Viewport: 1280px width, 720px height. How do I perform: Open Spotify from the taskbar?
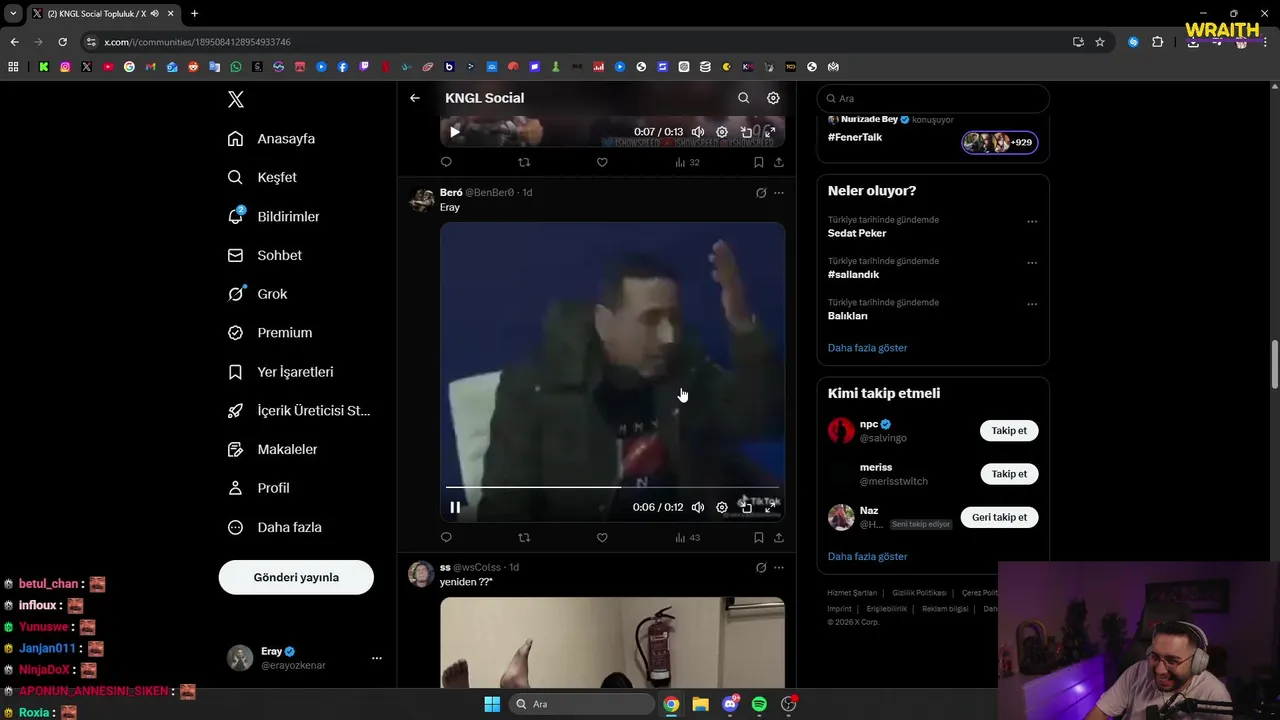point(759,704)
